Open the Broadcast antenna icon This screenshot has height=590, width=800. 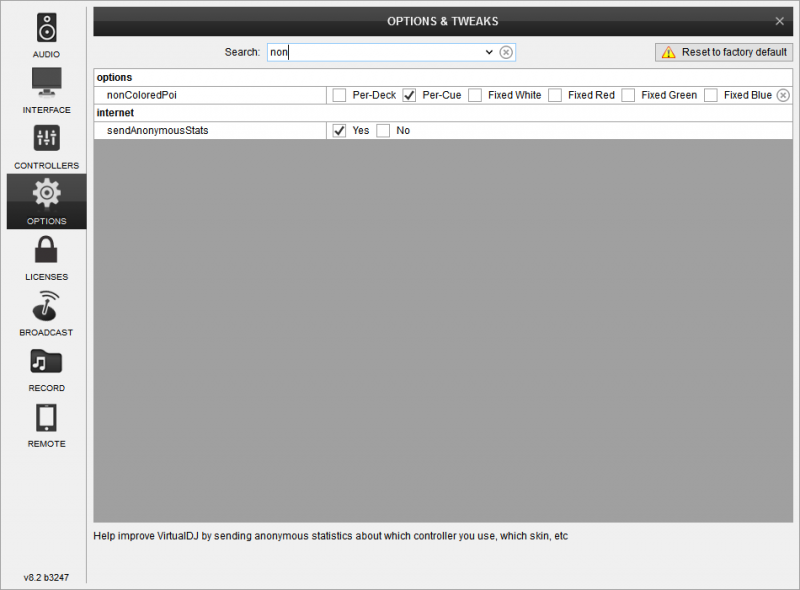(x=46, y=306)
